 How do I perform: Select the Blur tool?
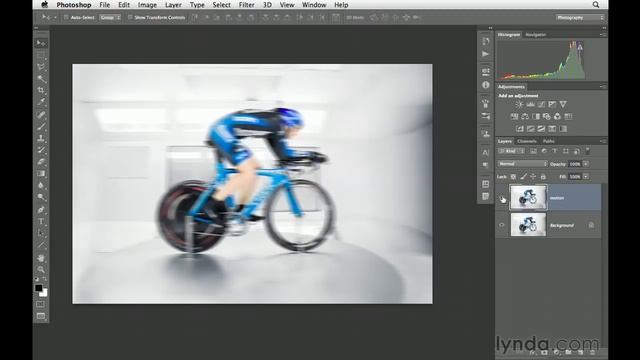point(41,185)
